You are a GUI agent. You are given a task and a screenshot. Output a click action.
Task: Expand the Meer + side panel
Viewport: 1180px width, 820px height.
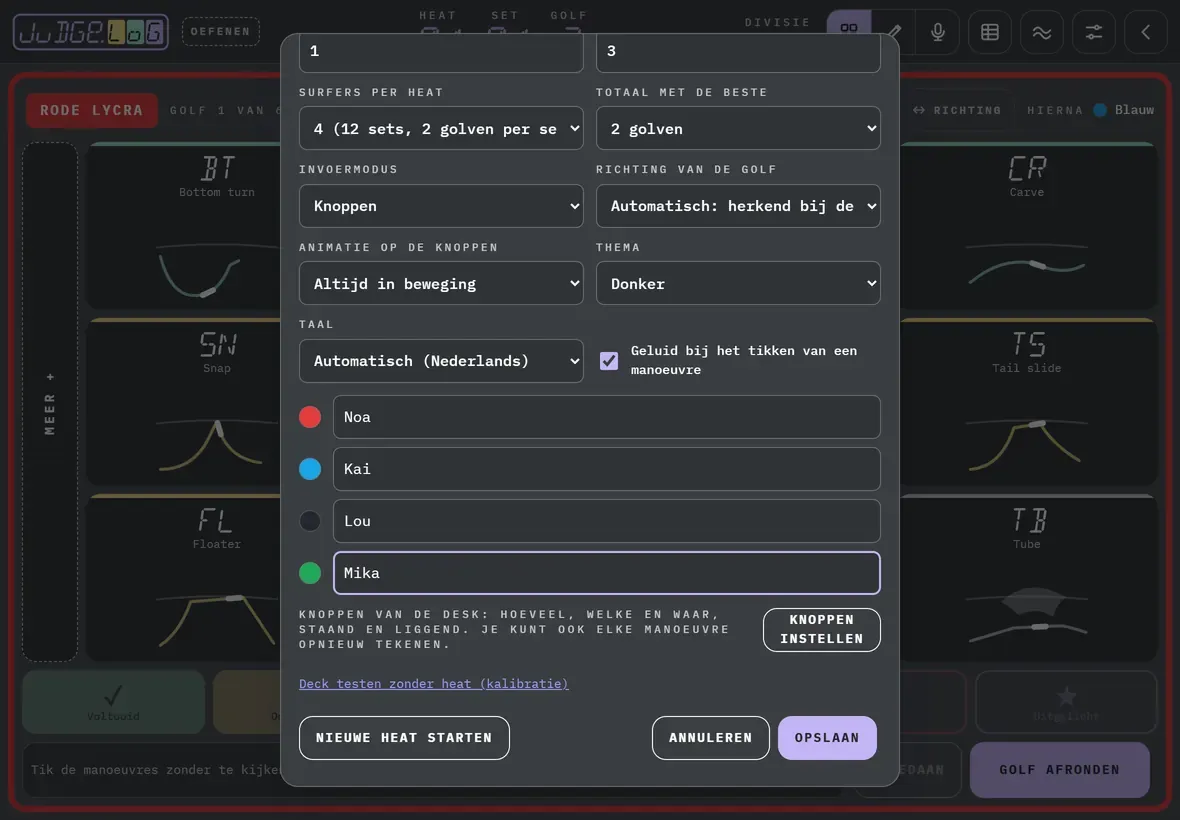tap(50, 402)
